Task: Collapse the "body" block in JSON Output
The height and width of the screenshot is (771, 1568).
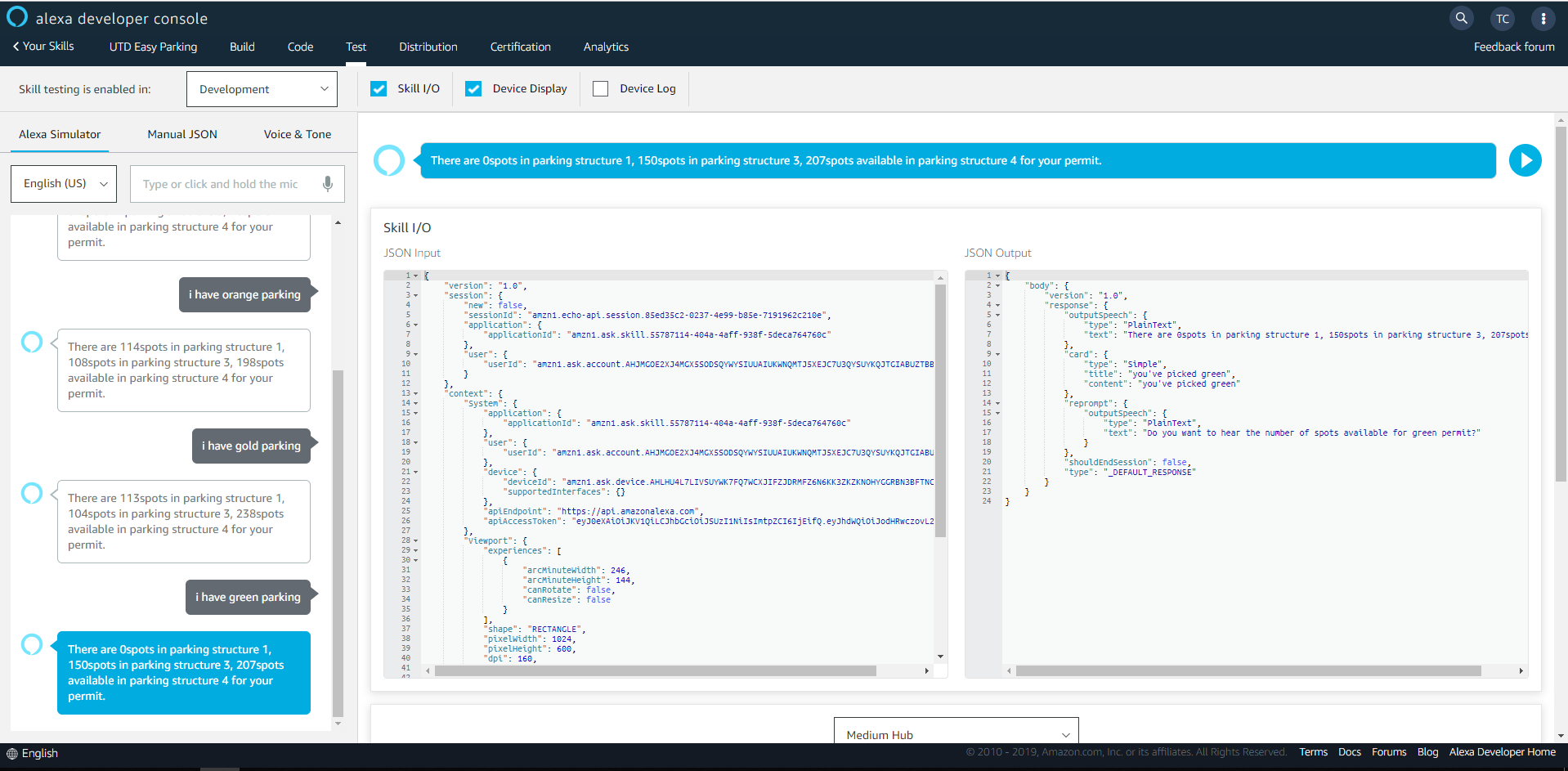Action: pyautogui.click(x=997, y=285)
